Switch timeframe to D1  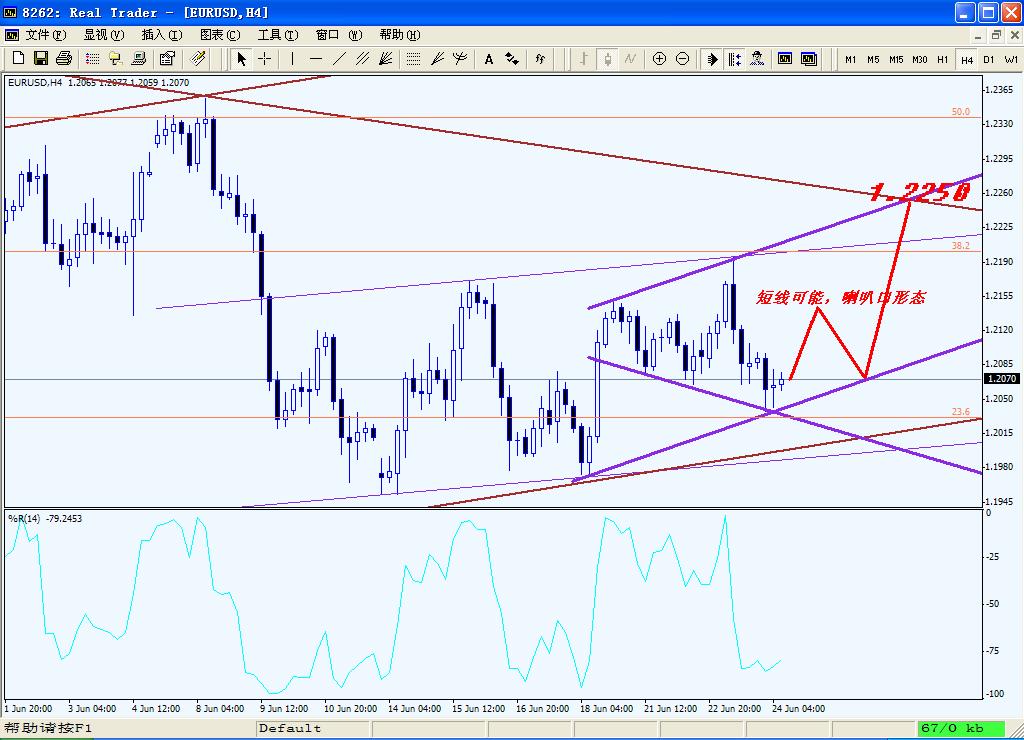point(989,59)
